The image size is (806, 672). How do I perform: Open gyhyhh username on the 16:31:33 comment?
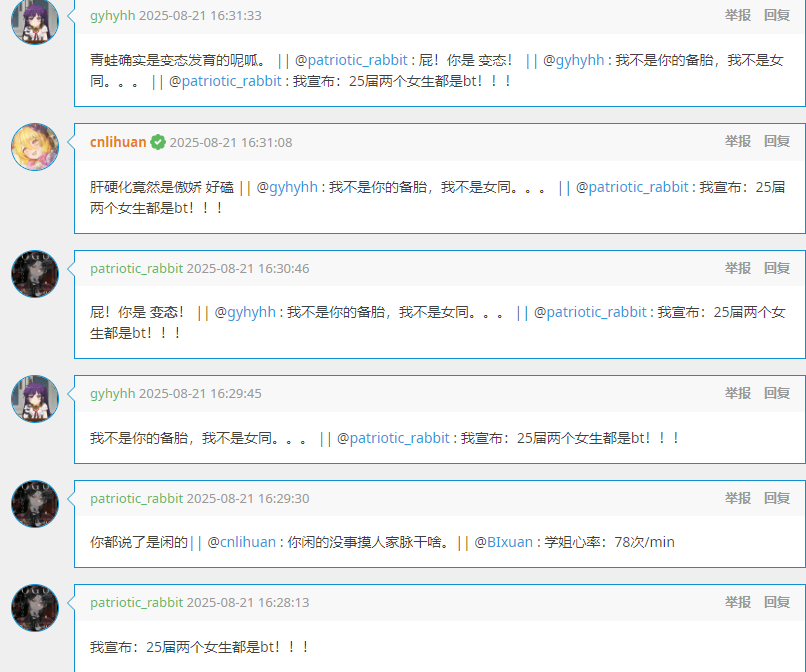(x=113, y=16)
